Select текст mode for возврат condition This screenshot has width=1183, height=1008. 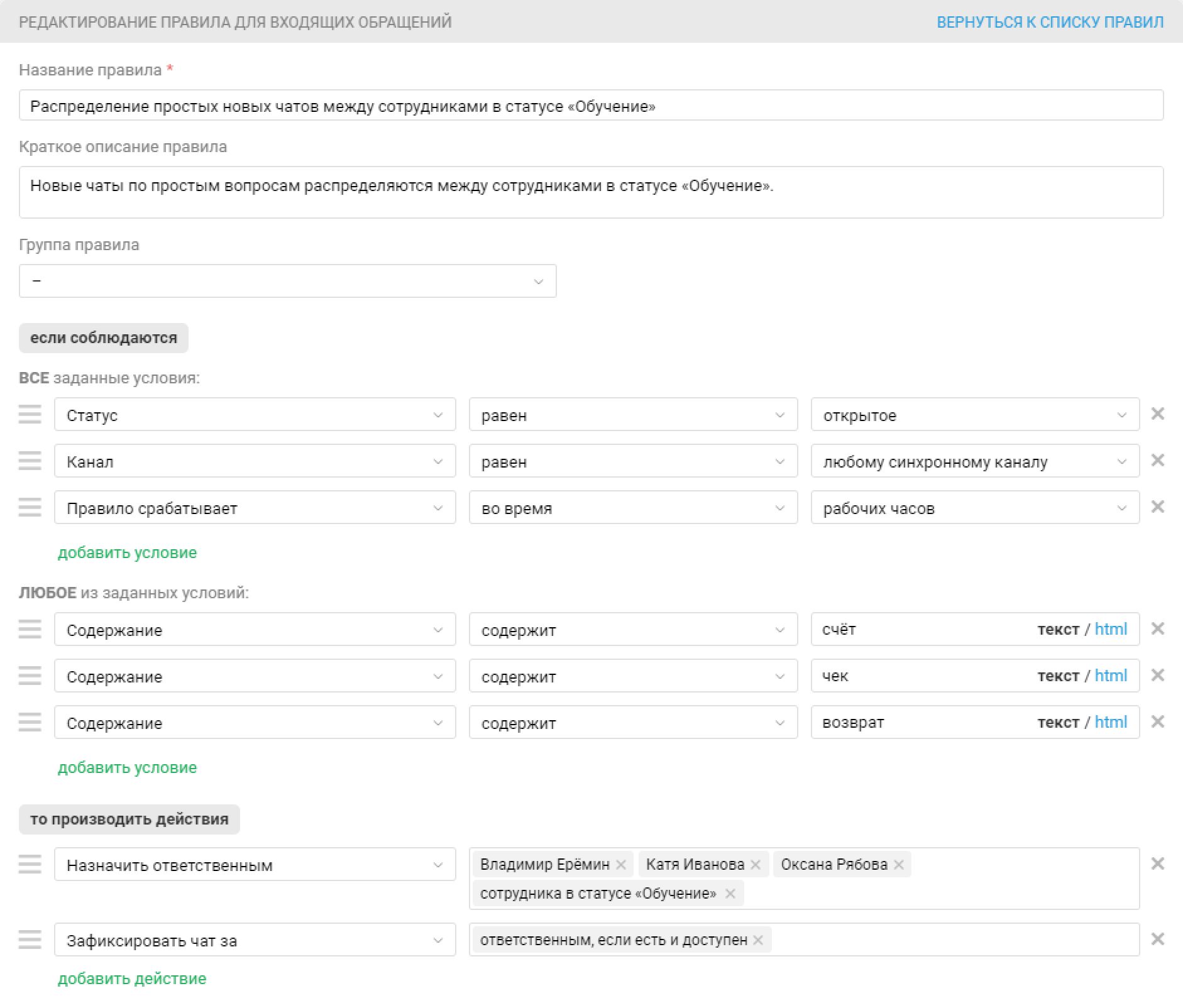[1058, 722]
